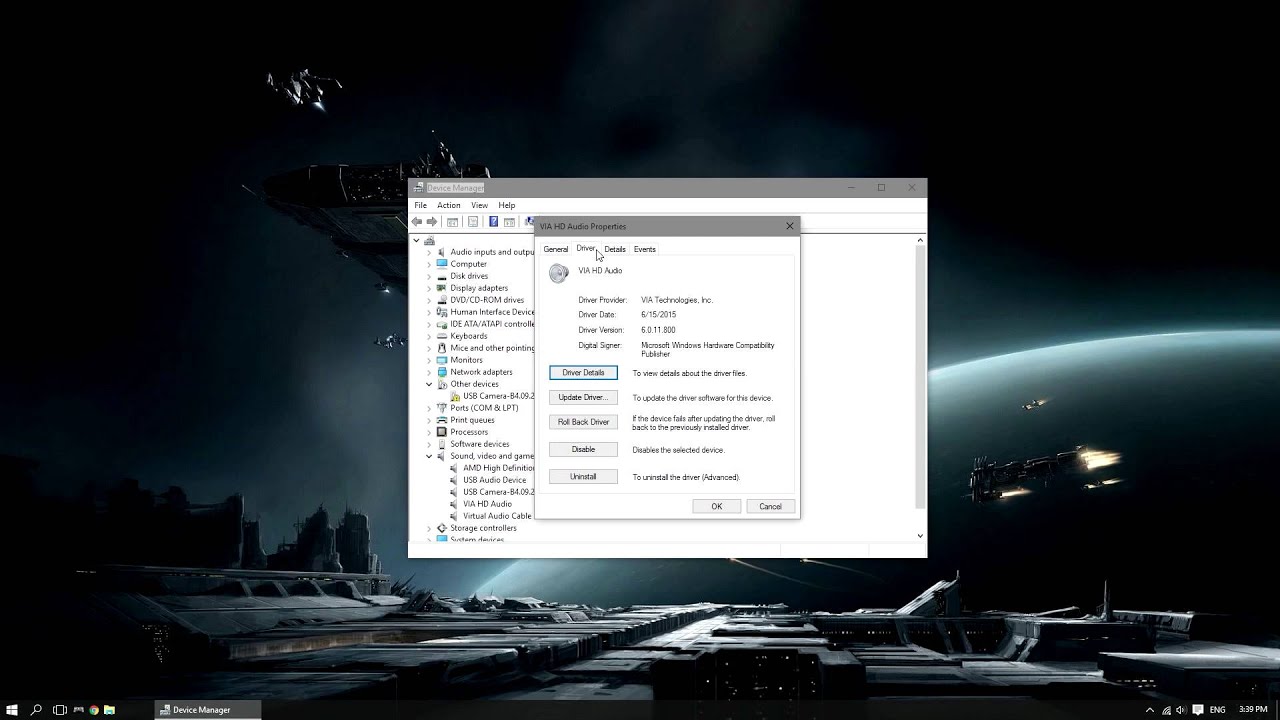The width and height of the screenshot is (1280, 720).
Task: Click the ENG language indicator
Action: coord(1217,710)
